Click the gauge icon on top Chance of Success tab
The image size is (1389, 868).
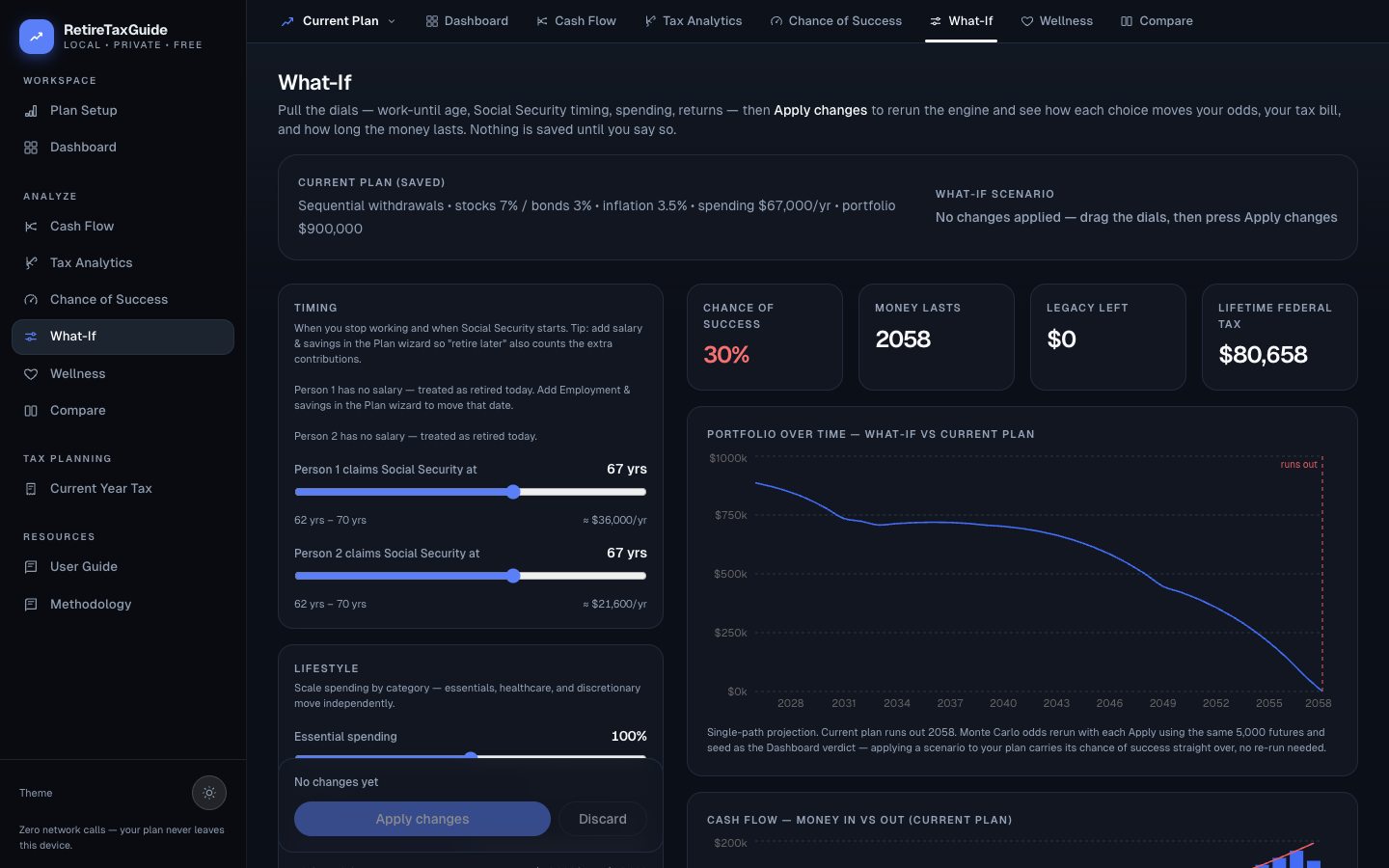tap(776, 21)
